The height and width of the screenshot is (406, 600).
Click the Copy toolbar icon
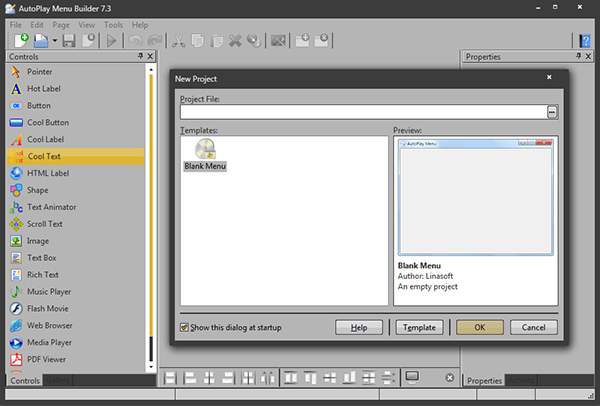click(x=197, y=41)
